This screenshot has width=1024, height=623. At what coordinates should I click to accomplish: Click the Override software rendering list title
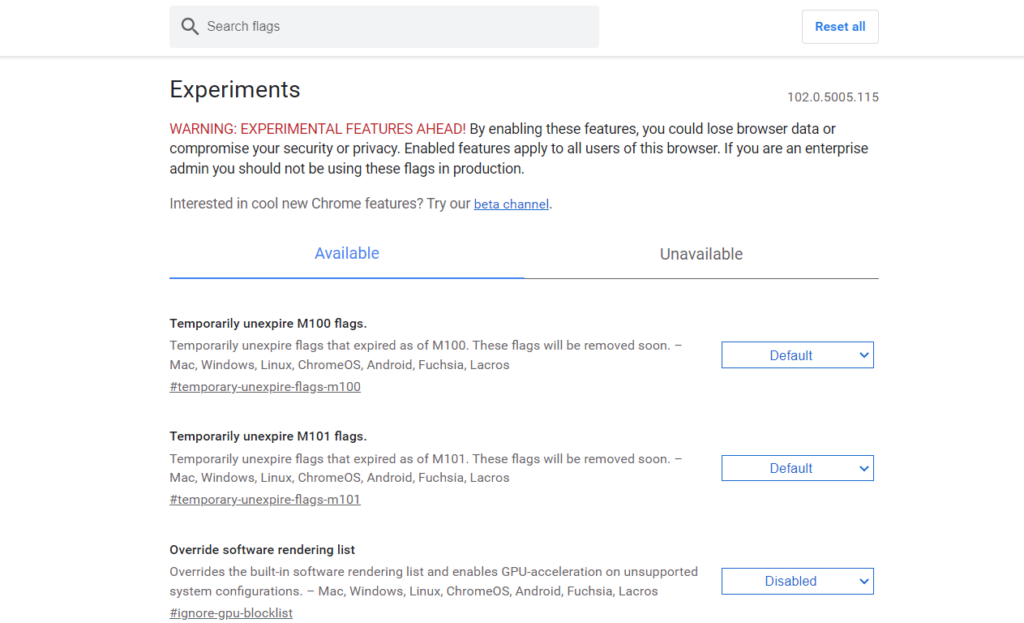[x=262, y=550]
